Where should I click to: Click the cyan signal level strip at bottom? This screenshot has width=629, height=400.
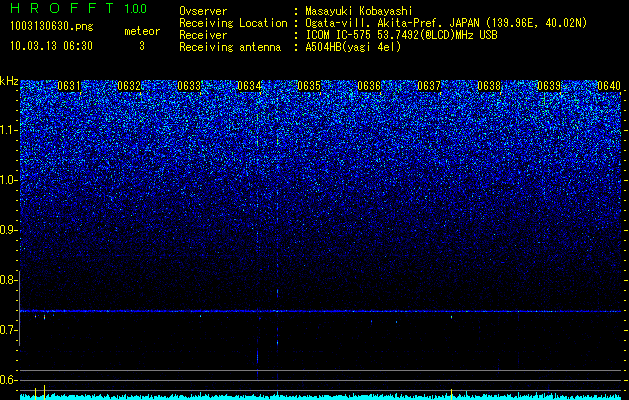(321, 396)
